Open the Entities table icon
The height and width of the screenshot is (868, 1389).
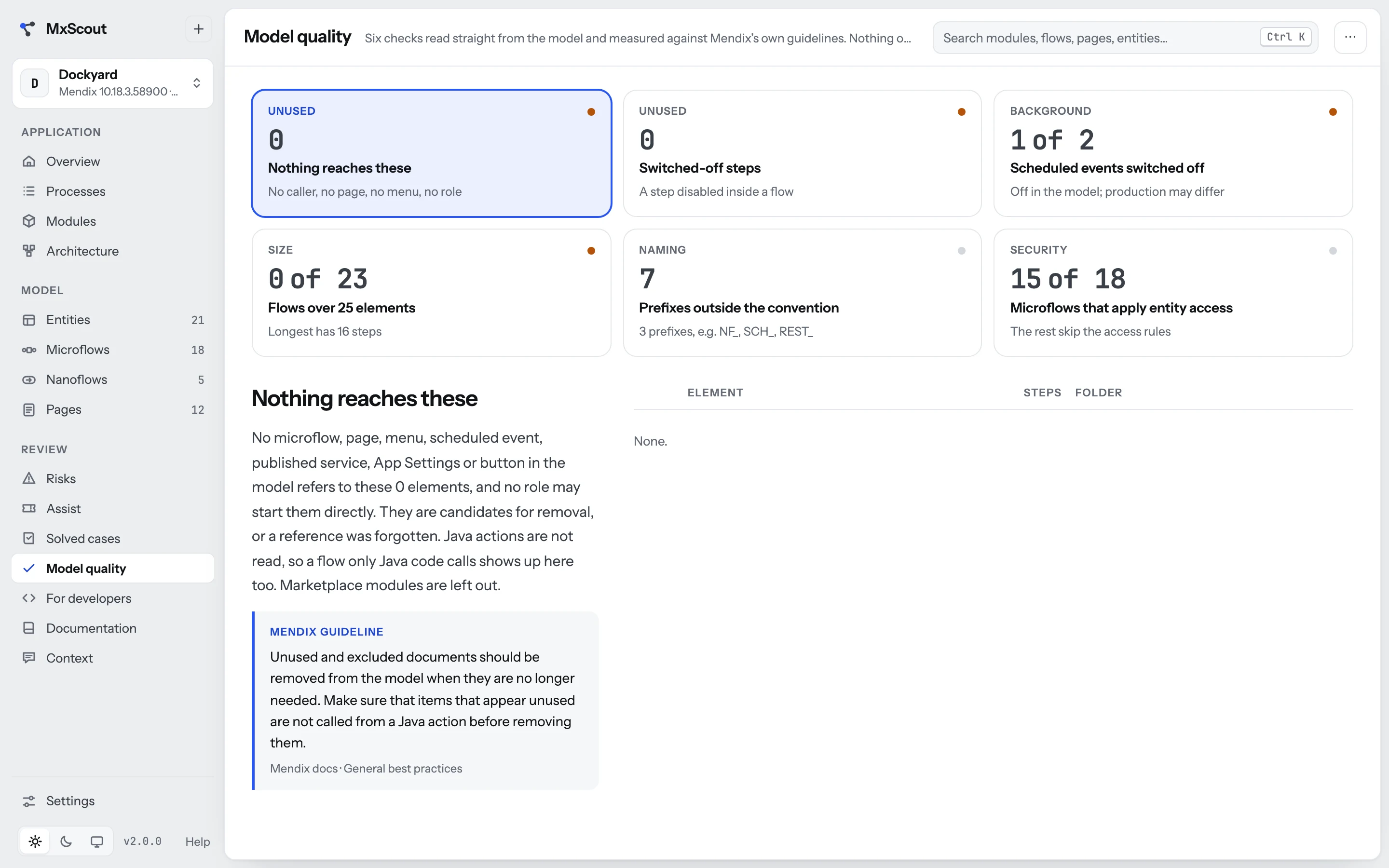coord(29,320)
